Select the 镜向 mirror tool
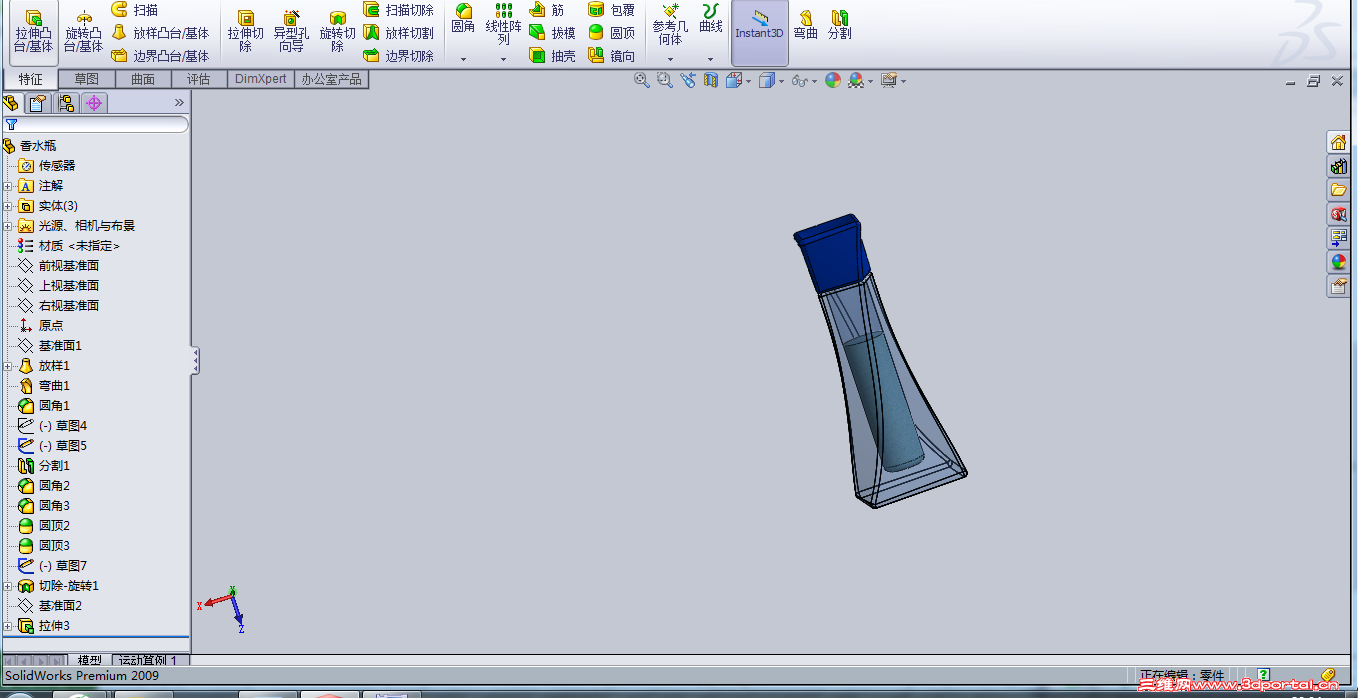 point(611,56)
